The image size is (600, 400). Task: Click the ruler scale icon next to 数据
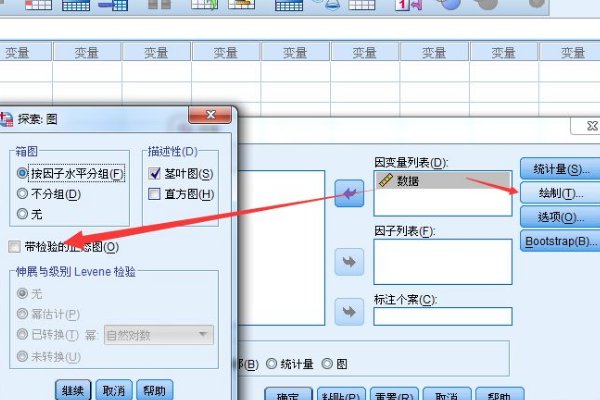coord(386,180)
